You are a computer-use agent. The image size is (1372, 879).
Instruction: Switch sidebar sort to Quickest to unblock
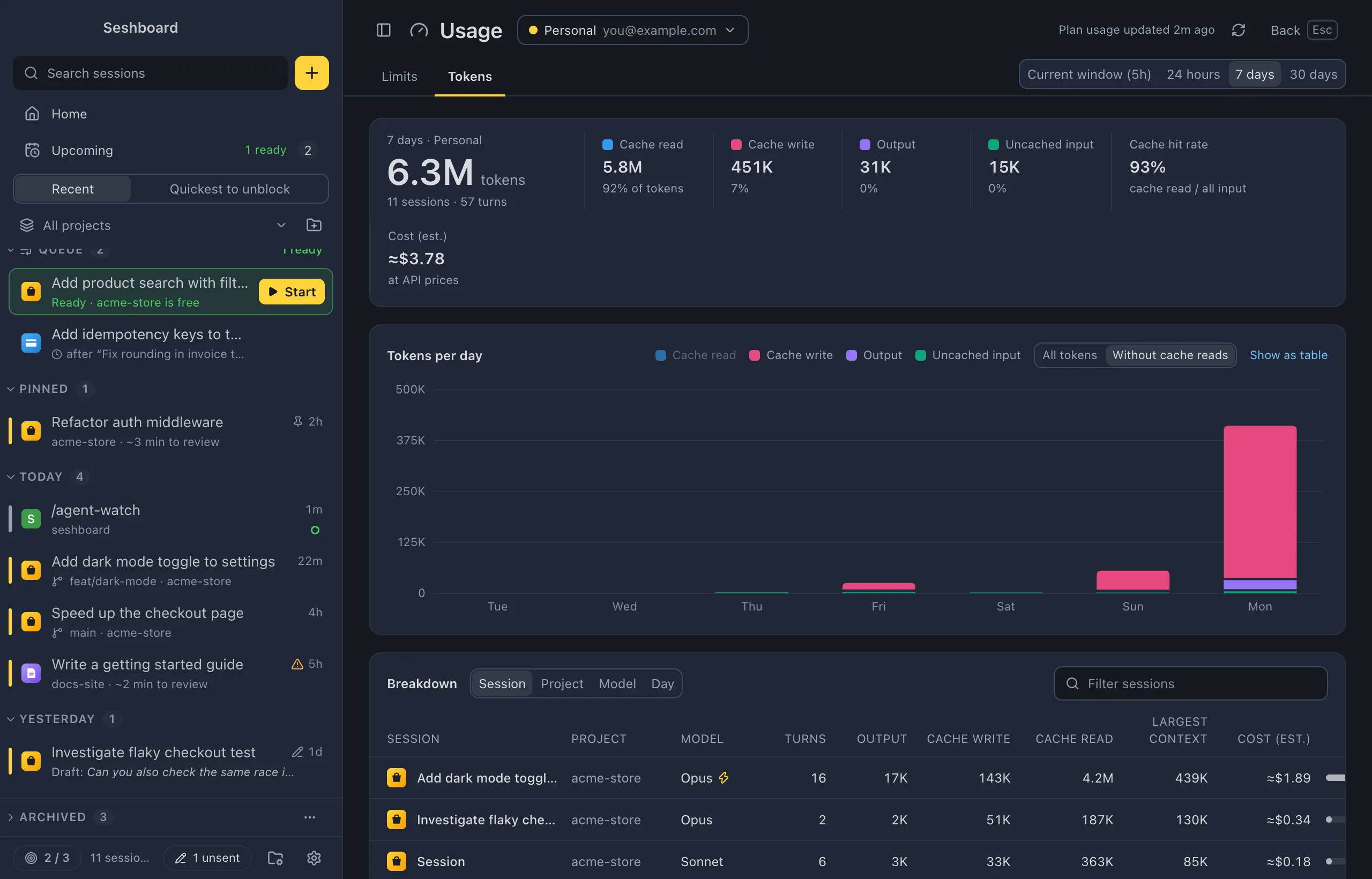click(x=229, y=189)
